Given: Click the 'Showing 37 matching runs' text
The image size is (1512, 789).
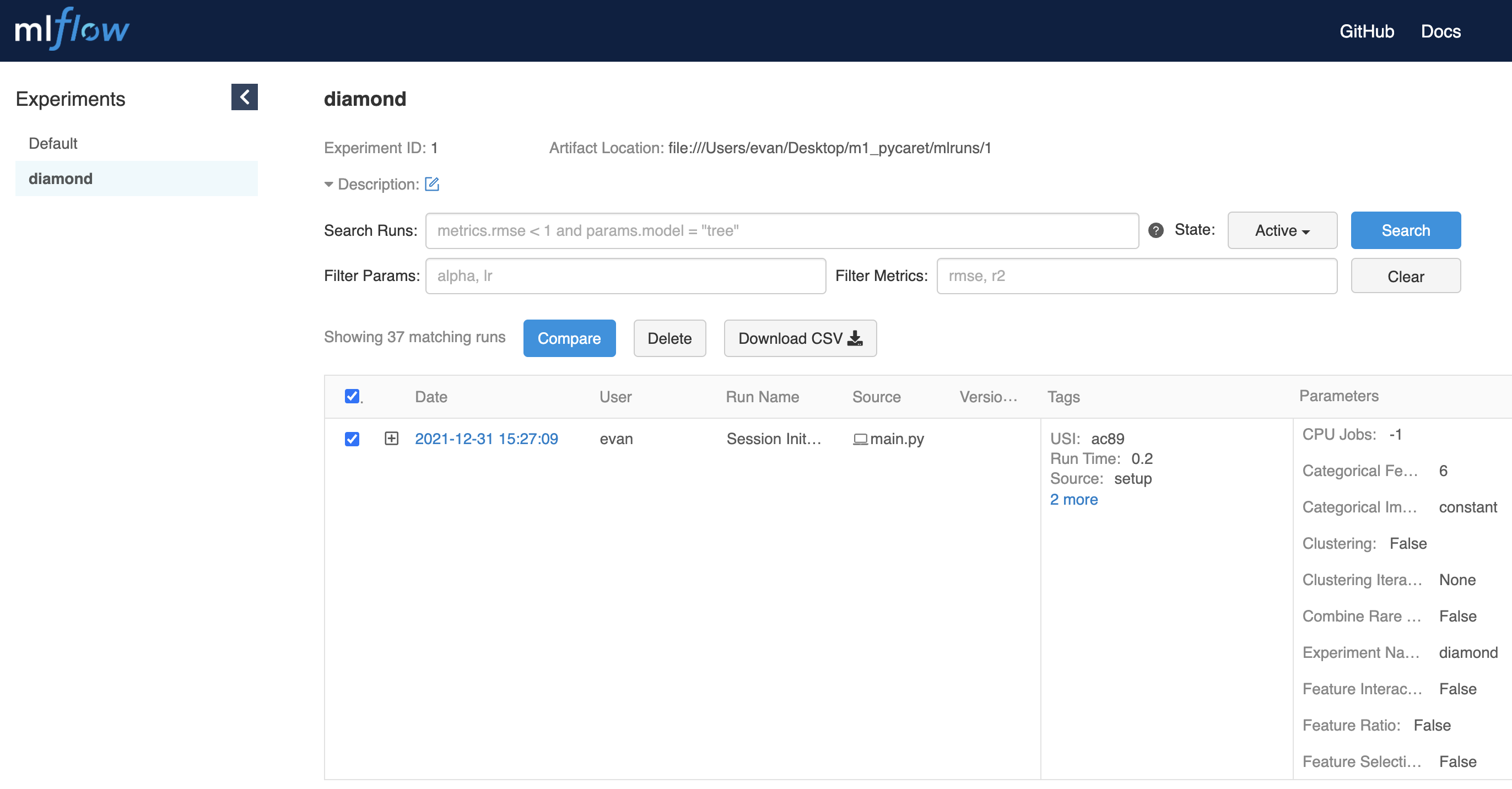Looking at the screenshot, I should (414, 337).
